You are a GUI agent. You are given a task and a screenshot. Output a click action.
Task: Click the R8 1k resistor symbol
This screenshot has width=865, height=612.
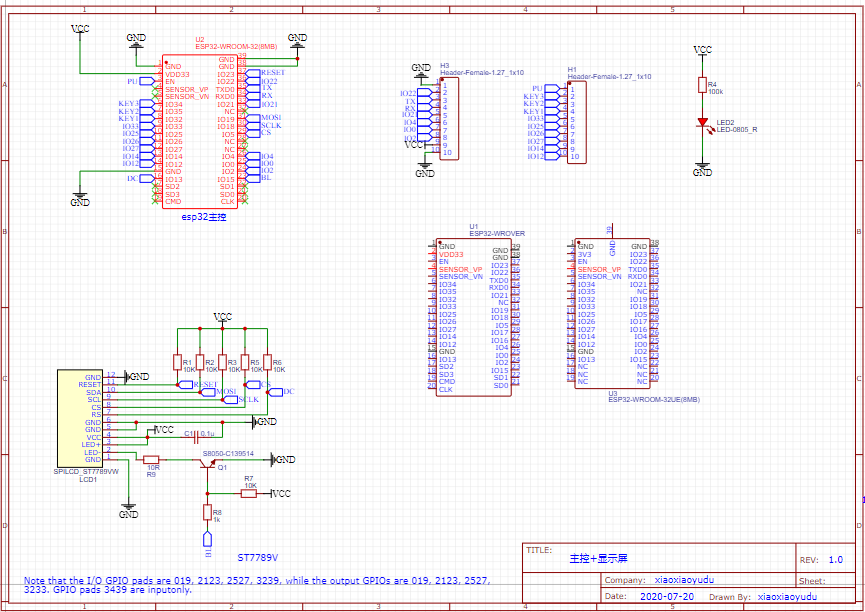click(x=207, y=512)
